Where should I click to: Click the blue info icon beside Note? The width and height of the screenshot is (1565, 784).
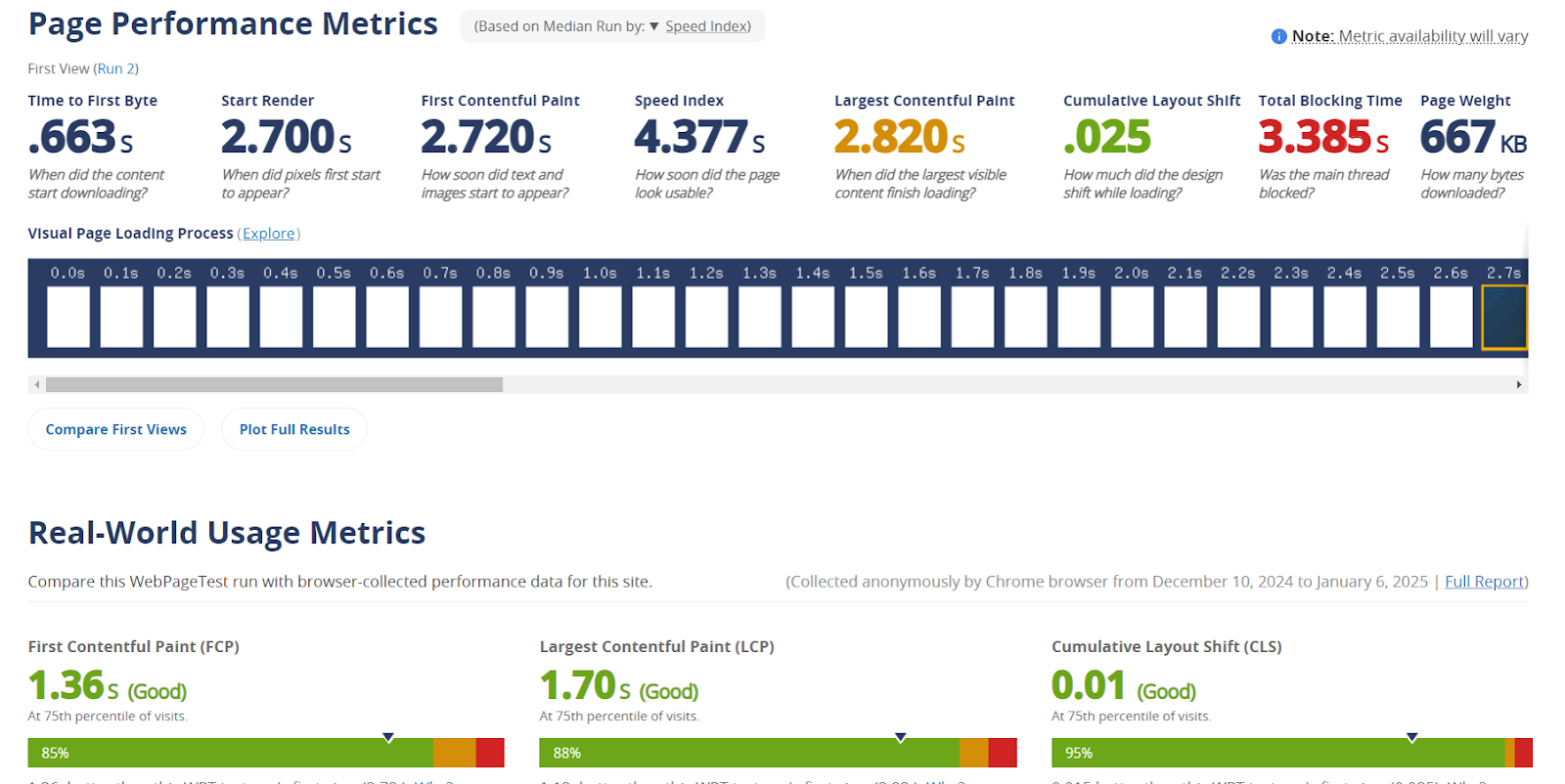pos(1278,36)
